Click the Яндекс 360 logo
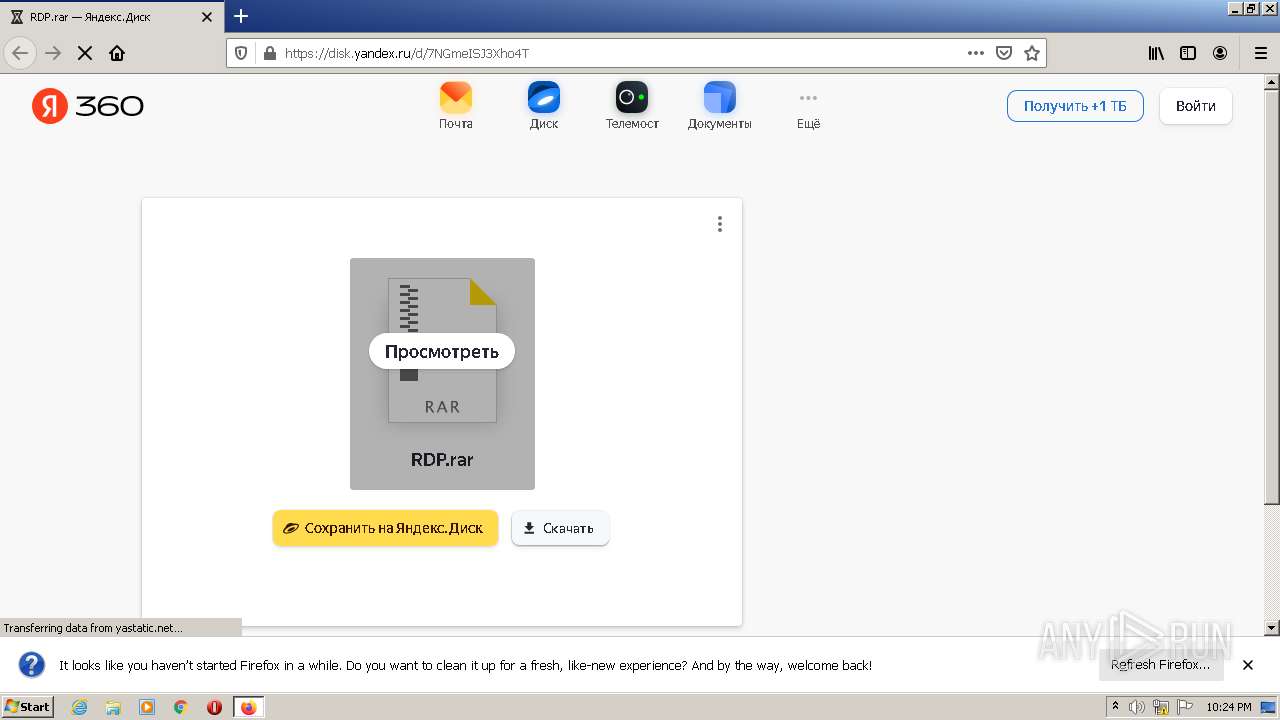Image resolution: width=1280 pixels, height=720 pixels. point(88,106)
